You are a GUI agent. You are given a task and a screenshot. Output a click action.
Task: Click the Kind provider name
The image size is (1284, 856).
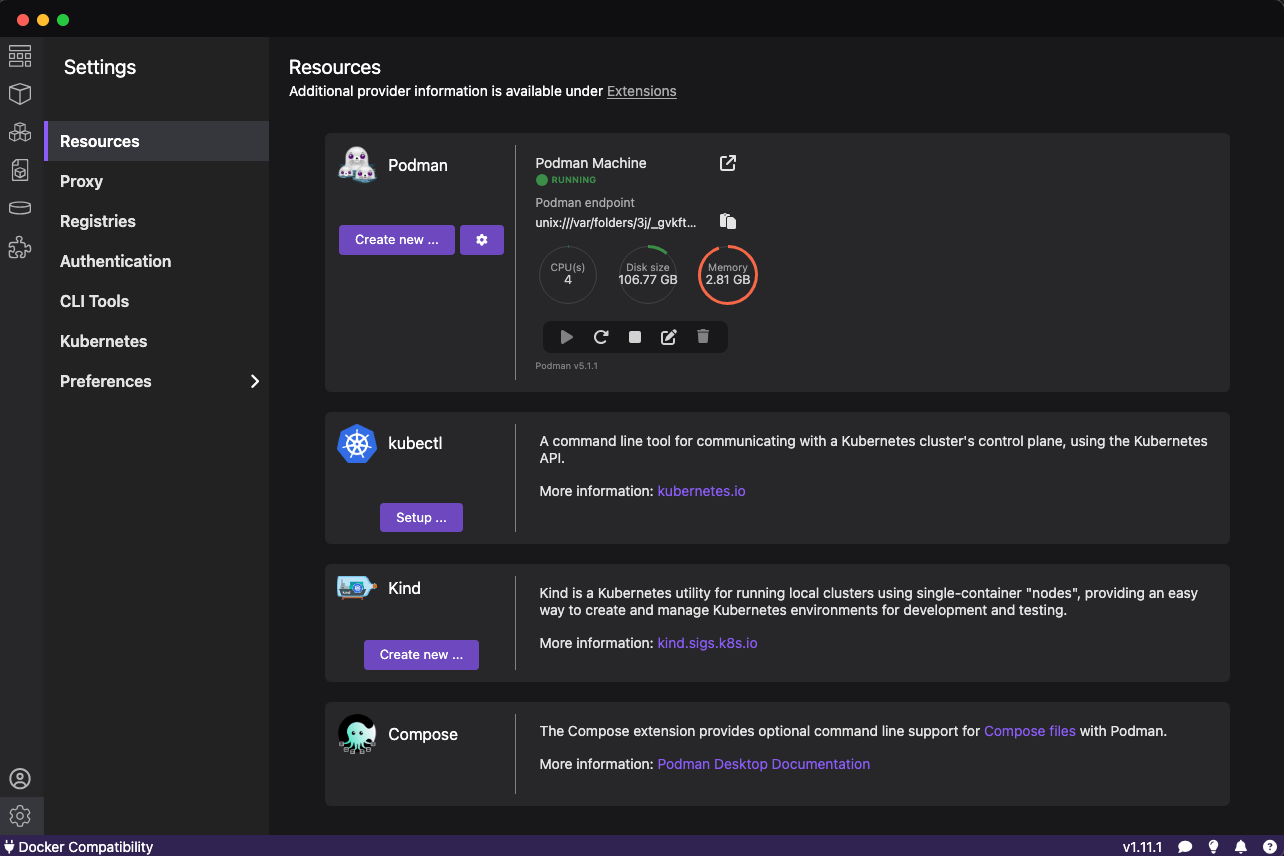coord(404,588)
